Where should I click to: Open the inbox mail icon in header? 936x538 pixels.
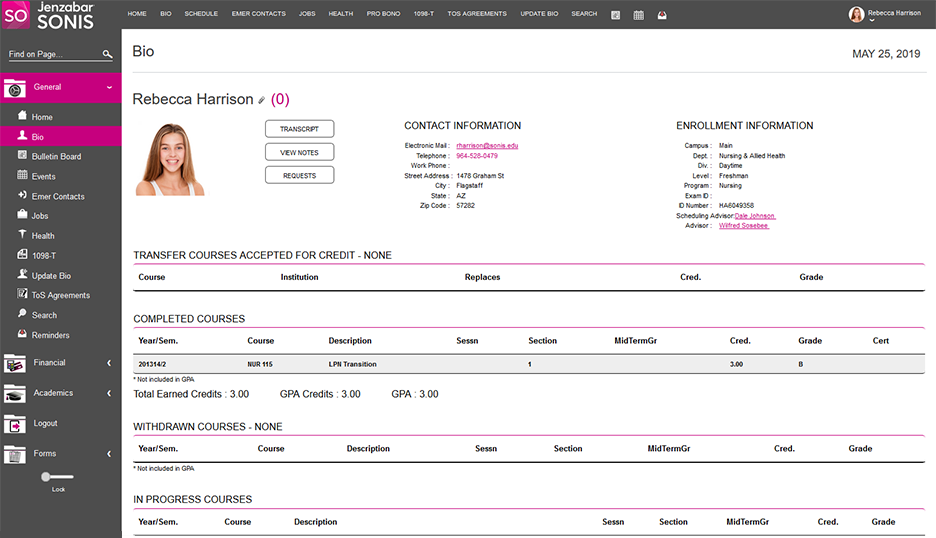click(x=662, y=15)
